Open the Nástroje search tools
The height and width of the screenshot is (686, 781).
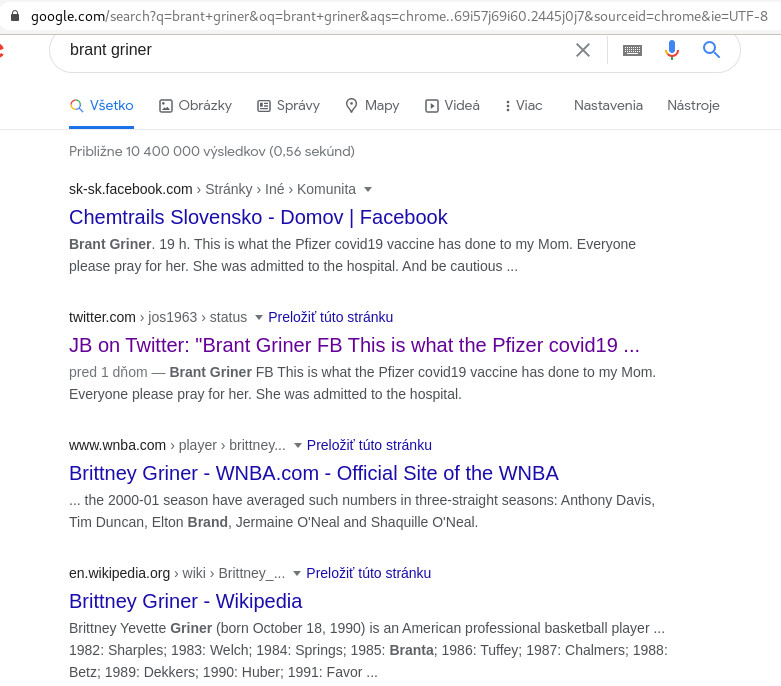click(693, 105)
